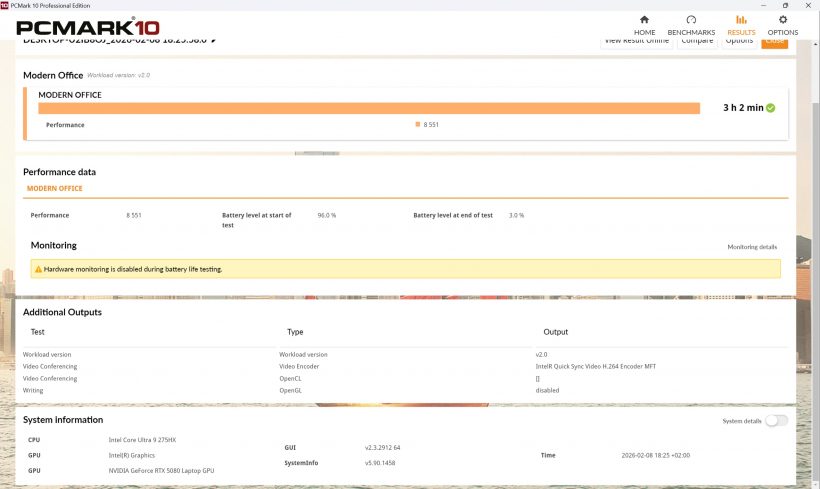Click the orange Performance legend square
The image size is (820, 489).
(418, 124)
